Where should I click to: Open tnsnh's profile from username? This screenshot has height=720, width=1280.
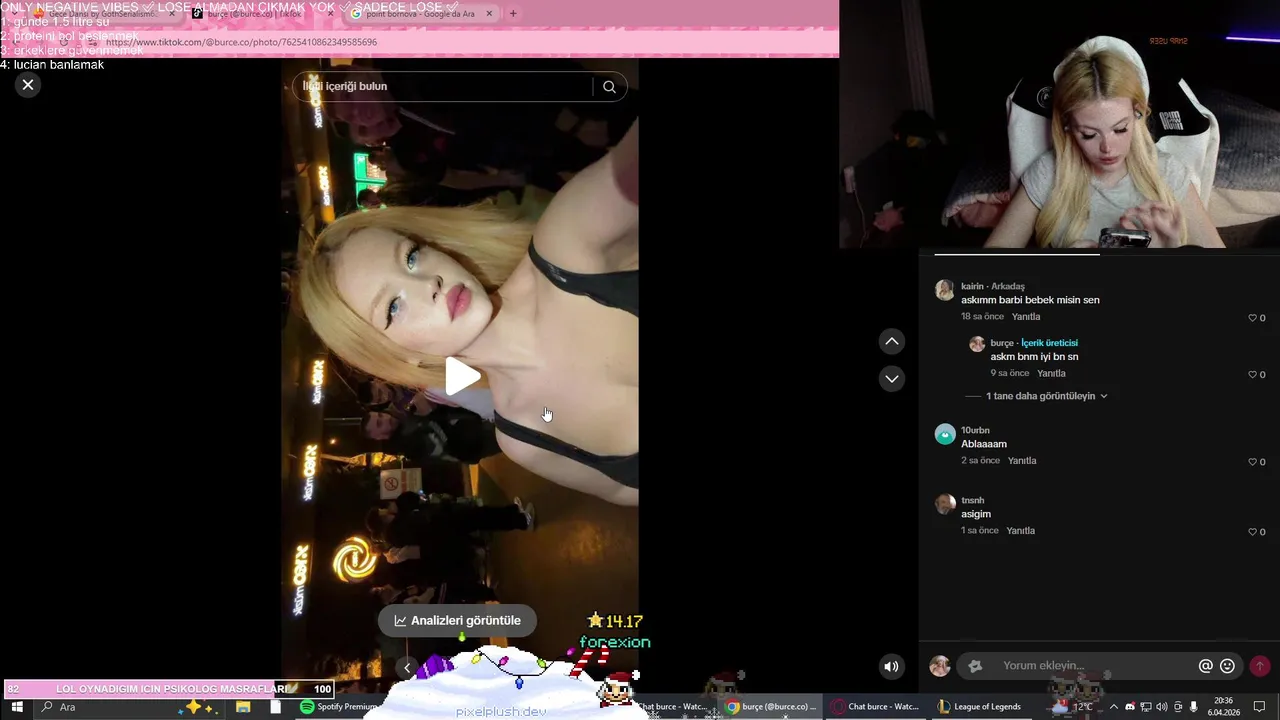point(972,500)
